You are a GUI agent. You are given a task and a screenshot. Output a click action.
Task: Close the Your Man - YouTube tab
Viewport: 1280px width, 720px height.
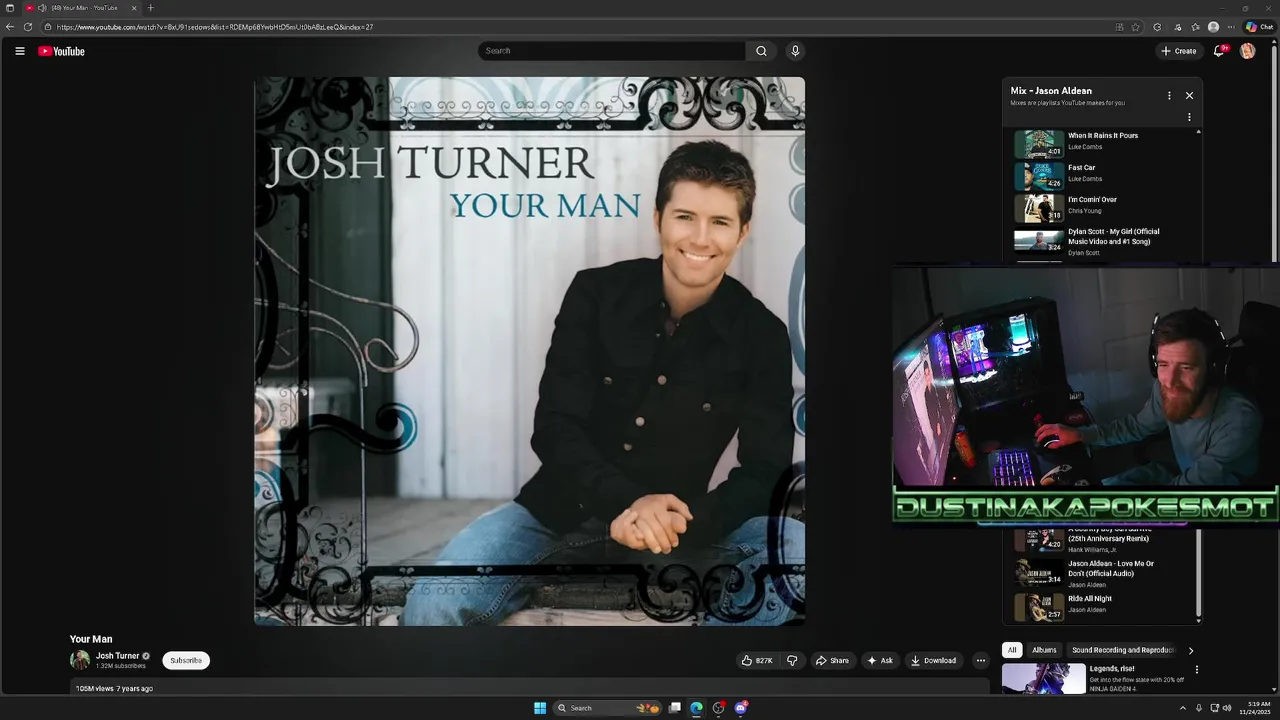click(x=134, y=8)
